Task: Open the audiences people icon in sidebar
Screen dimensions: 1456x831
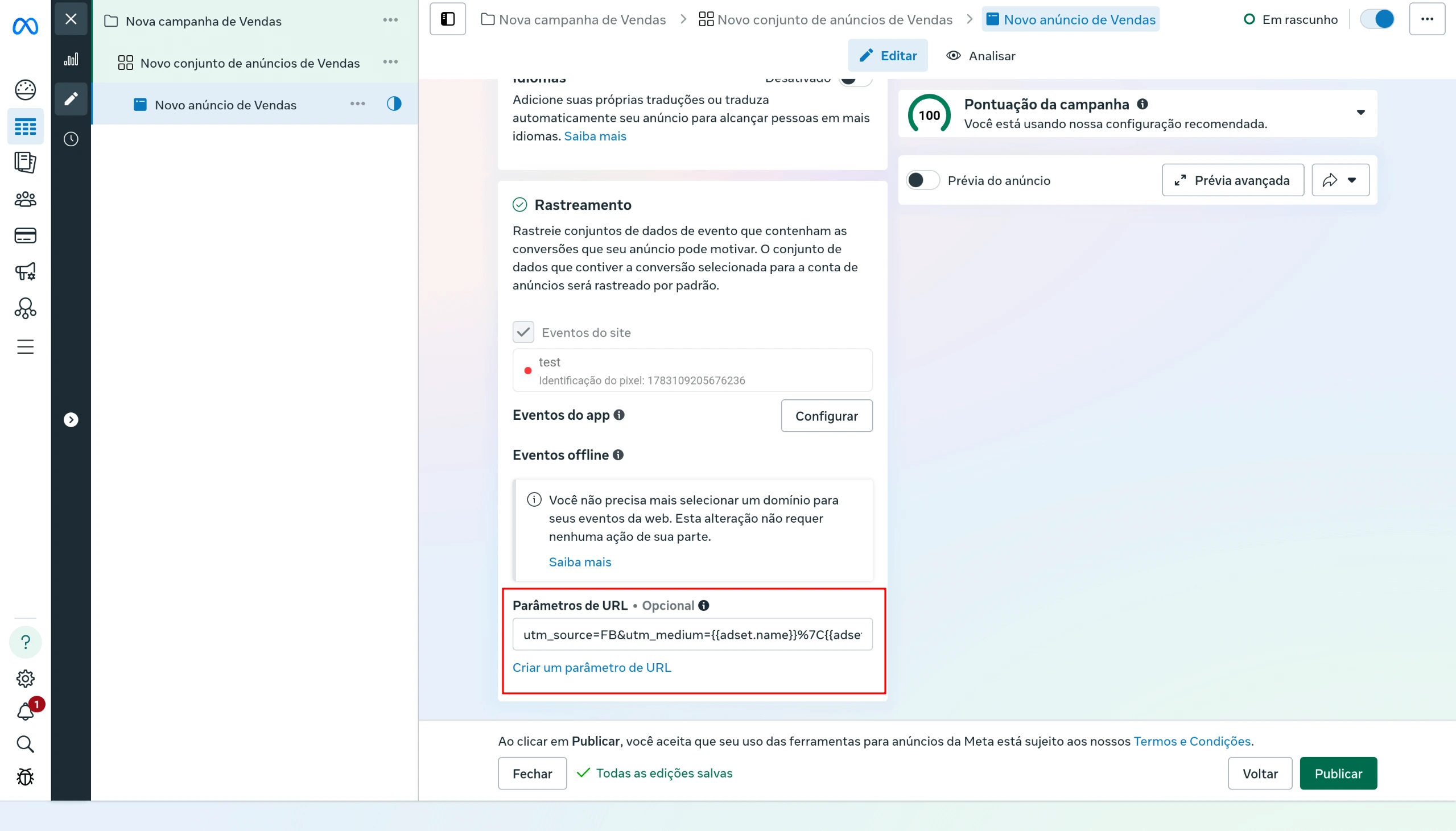Action: point(25,199)
